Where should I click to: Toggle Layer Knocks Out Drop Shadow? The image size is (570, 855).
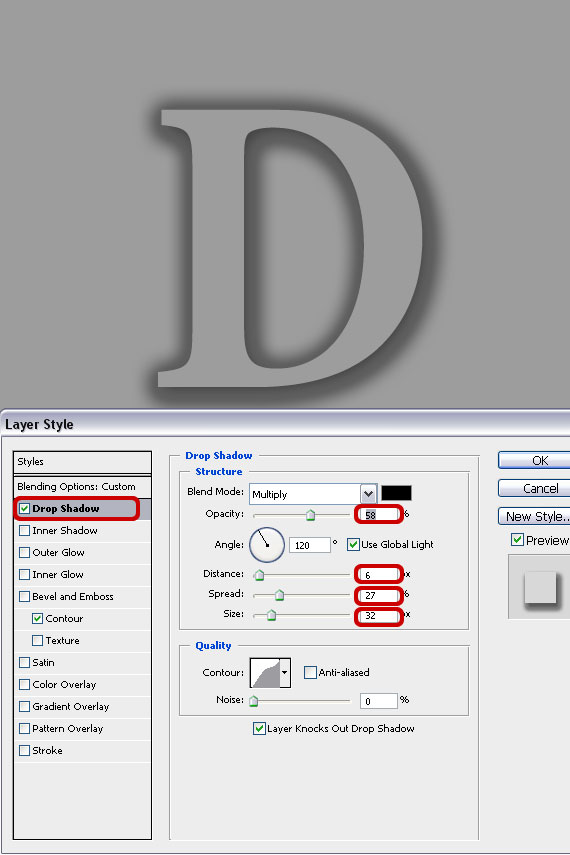point(259,728)
